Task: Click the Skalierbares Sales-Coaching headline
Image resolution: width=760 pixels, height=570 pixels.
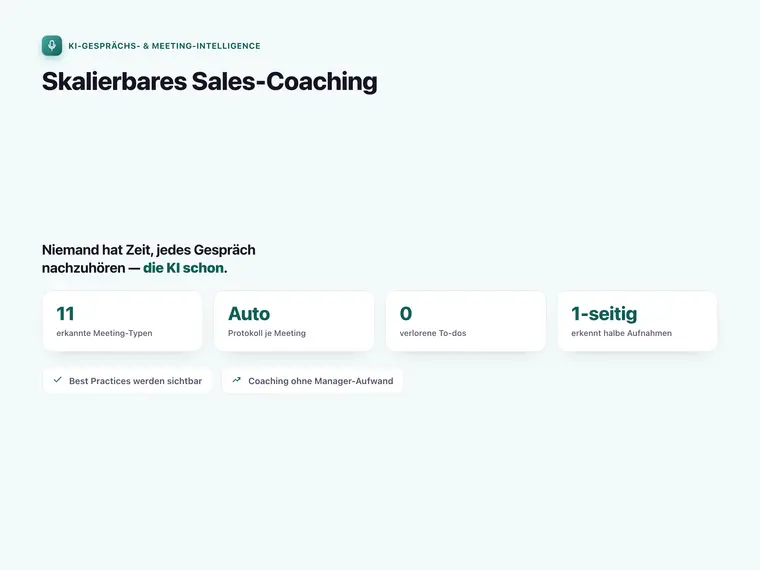Action: coord(209,81)
